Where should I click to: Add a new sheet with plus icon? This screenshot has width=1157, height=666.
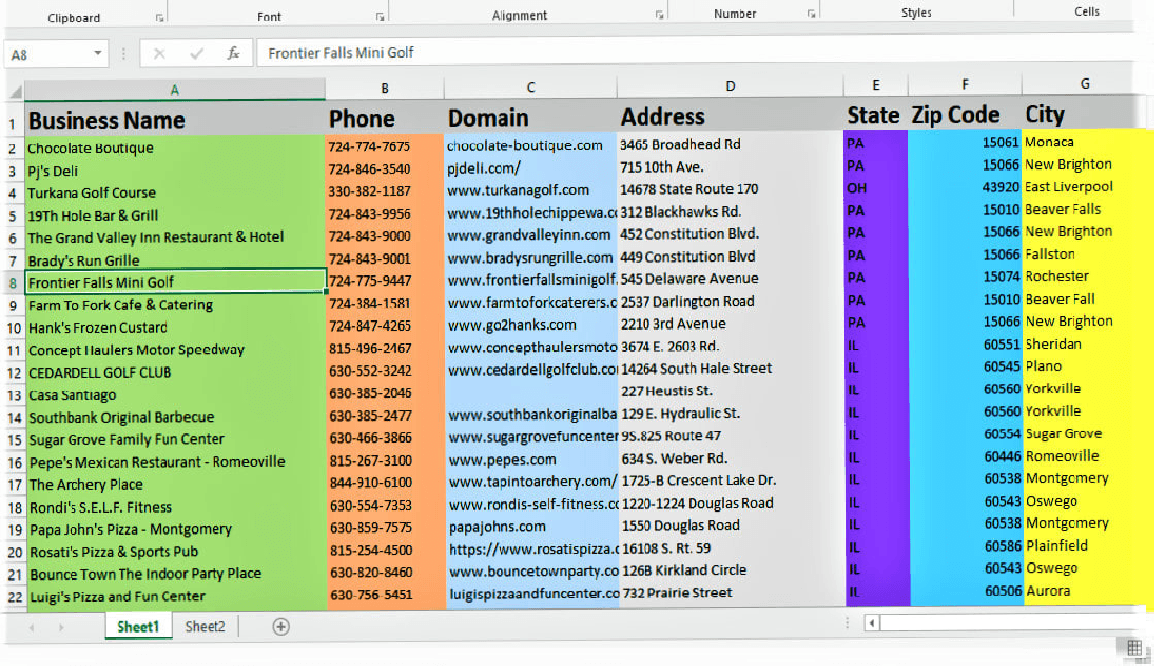coord(281,627)
